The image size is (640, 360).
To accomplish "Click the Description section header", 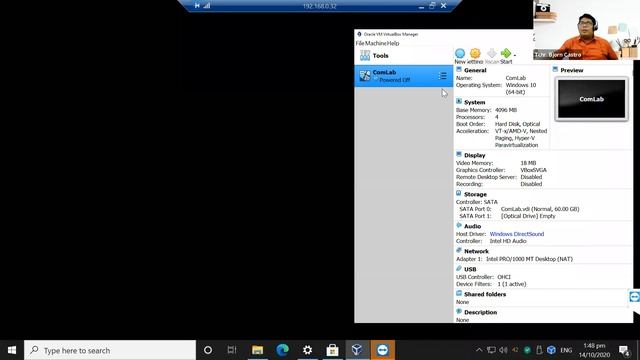I will coord(480,312).
